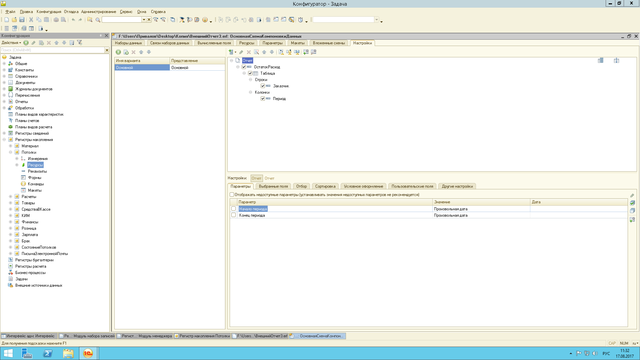
Task: Enable the show unavailable parameters checkbox
Action: pos(232,195)
